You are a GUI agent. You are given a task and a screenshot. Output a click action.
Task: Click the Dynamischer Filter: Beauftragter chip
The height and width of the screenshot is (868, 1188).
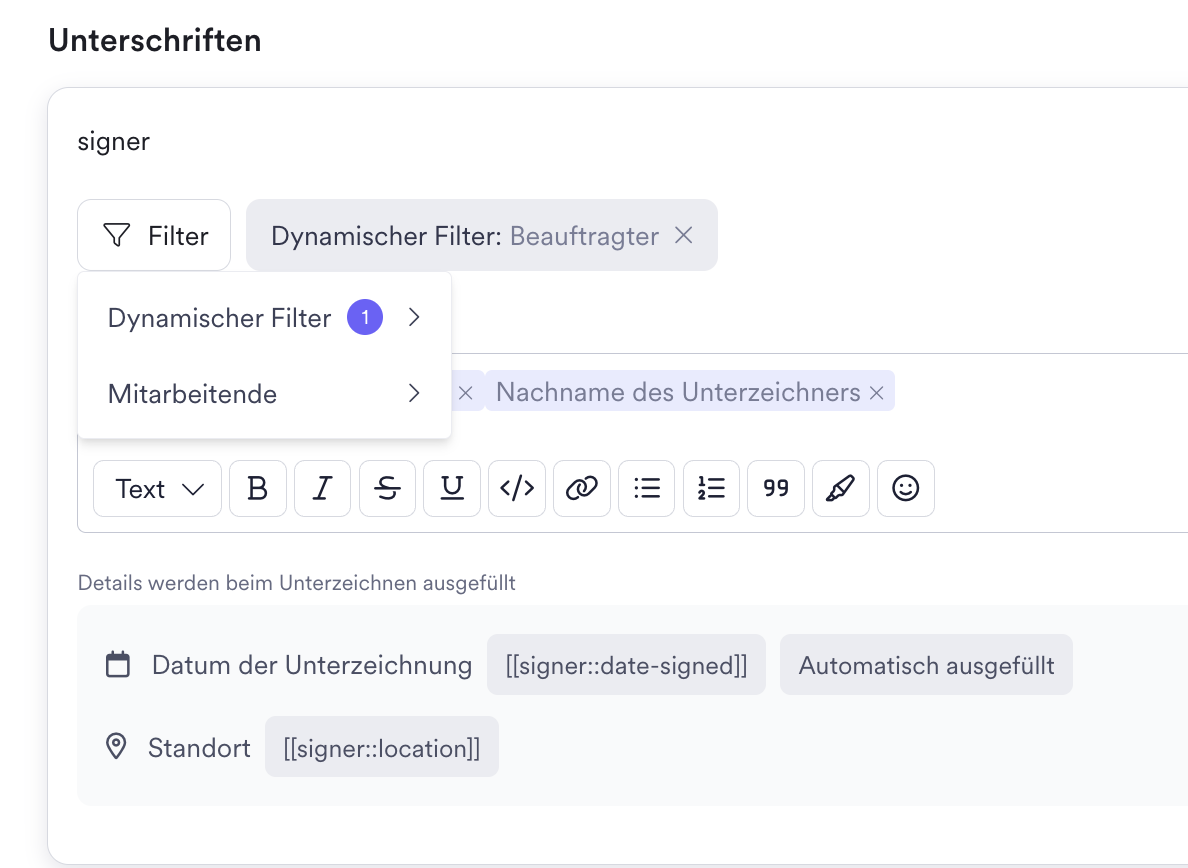(482, 236)
